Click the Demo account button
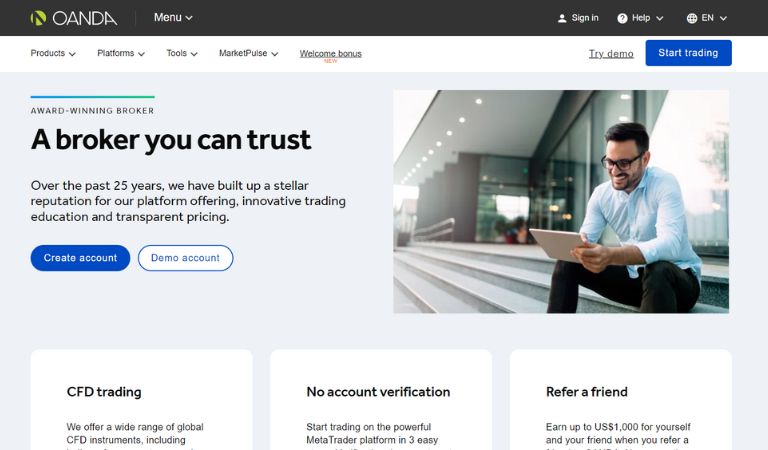768x450 pixels. [185, 258]
